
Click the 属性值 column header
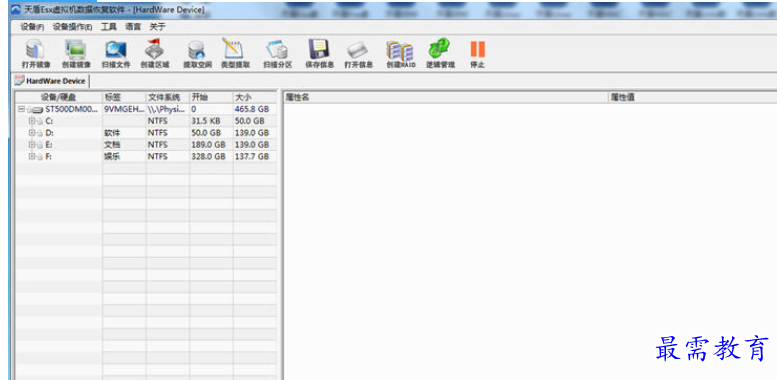coord(692,97)
